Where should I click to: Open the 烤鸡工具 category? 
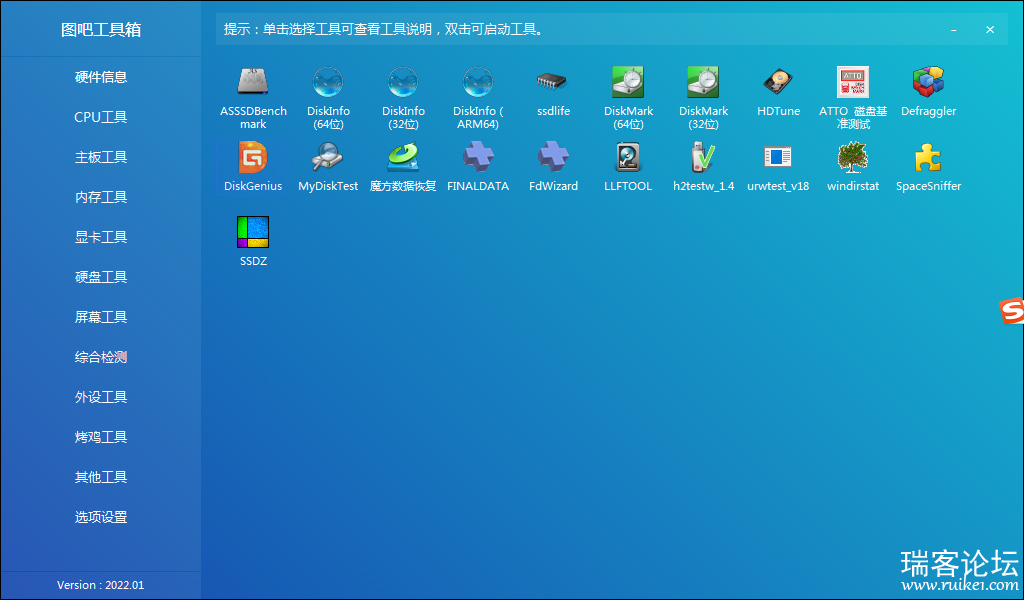click(x=101, y=437)
